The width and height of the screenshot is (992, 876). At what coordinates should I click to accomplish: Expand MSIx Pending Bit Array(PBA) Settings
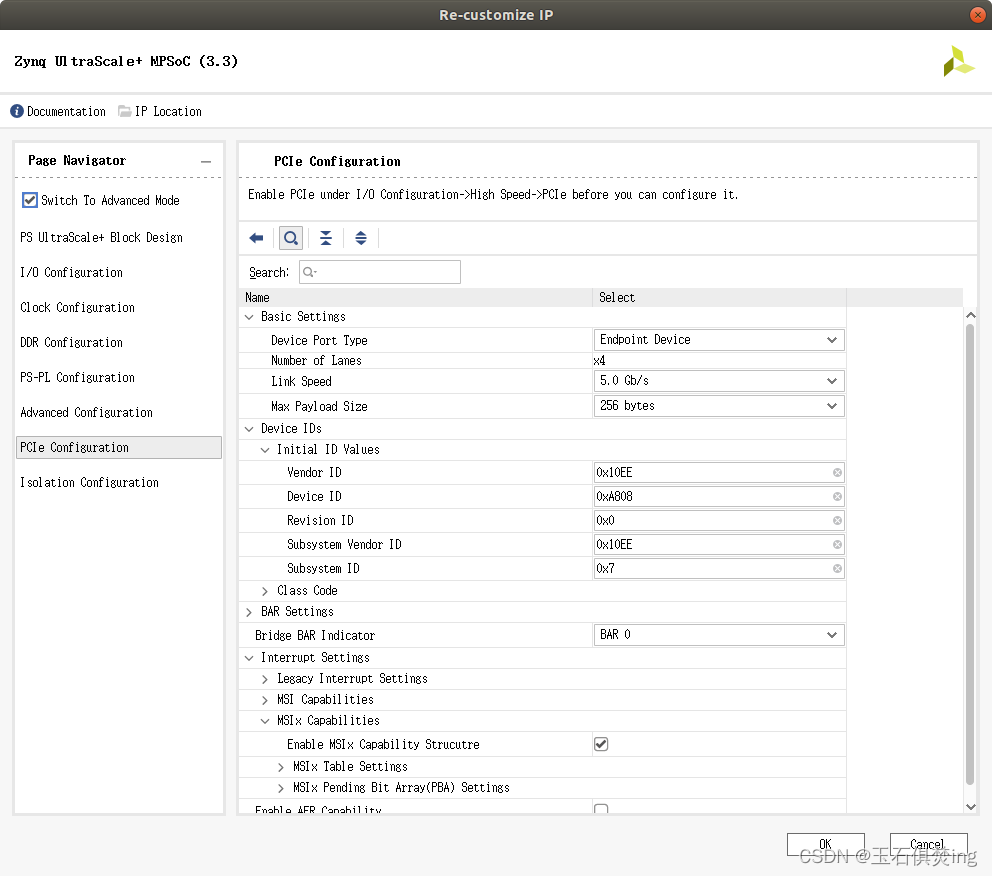coord(281,788)
